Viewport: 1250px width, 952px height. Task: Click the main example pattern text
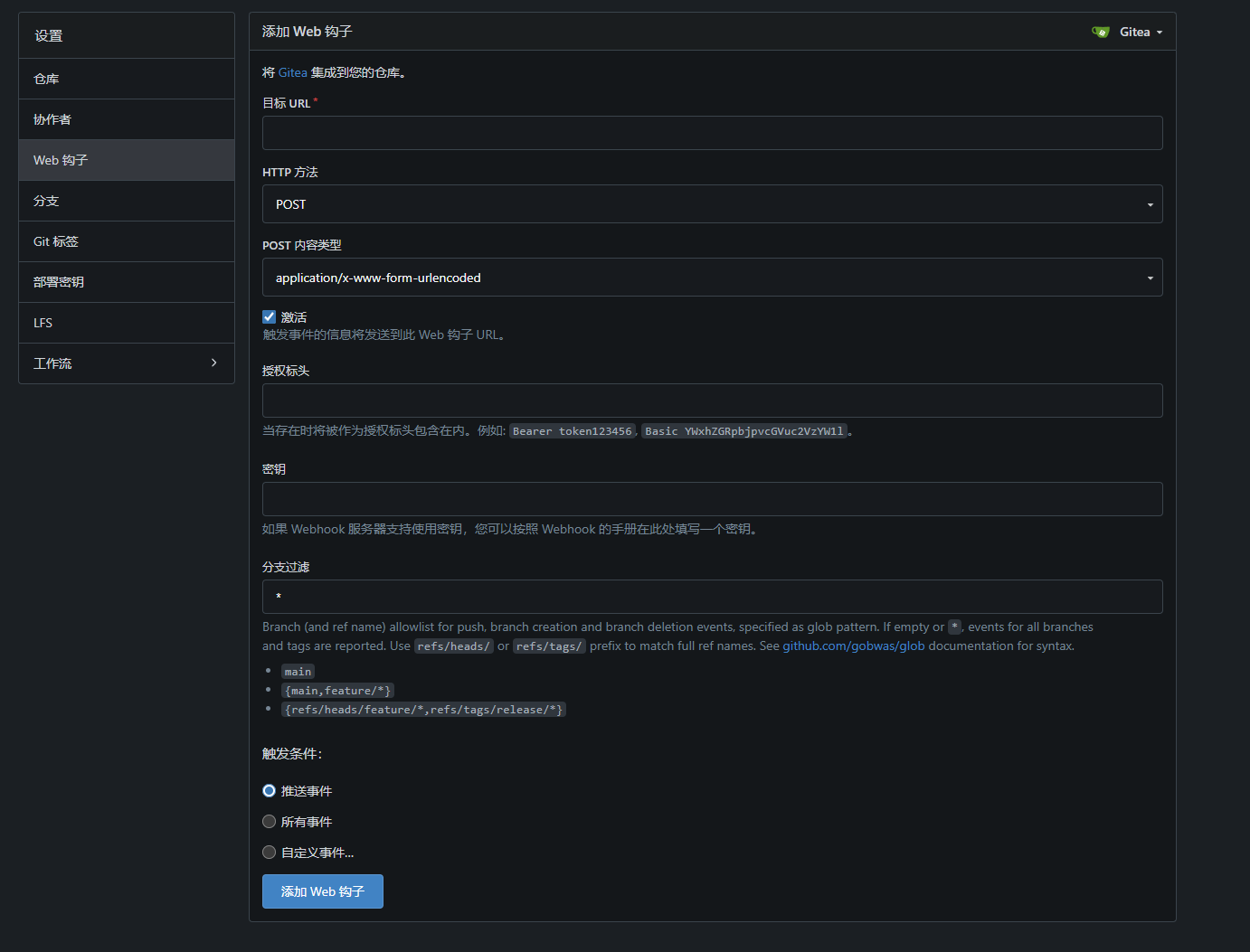coord(298,672)
